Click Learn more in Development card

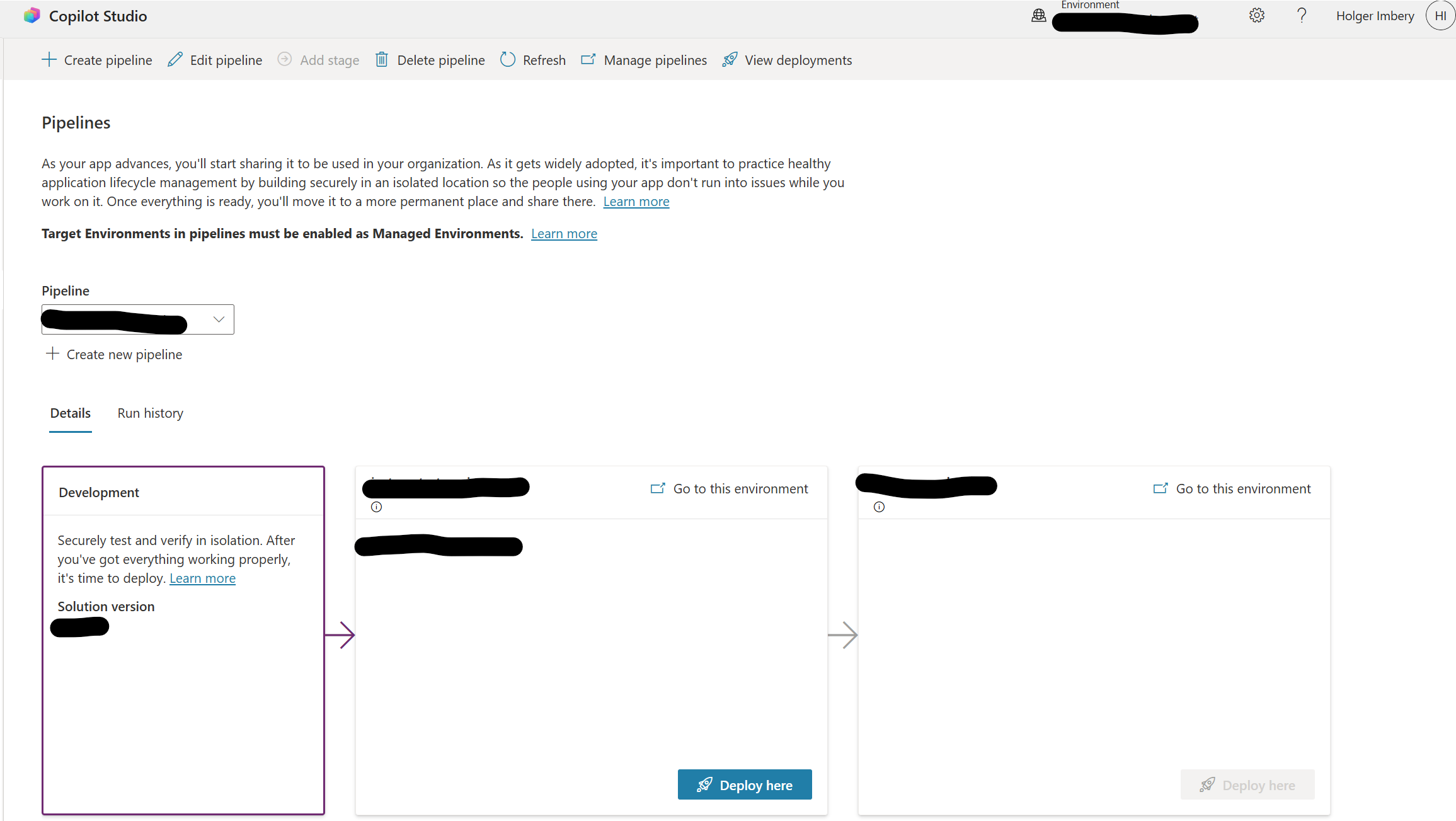point(202,578)
